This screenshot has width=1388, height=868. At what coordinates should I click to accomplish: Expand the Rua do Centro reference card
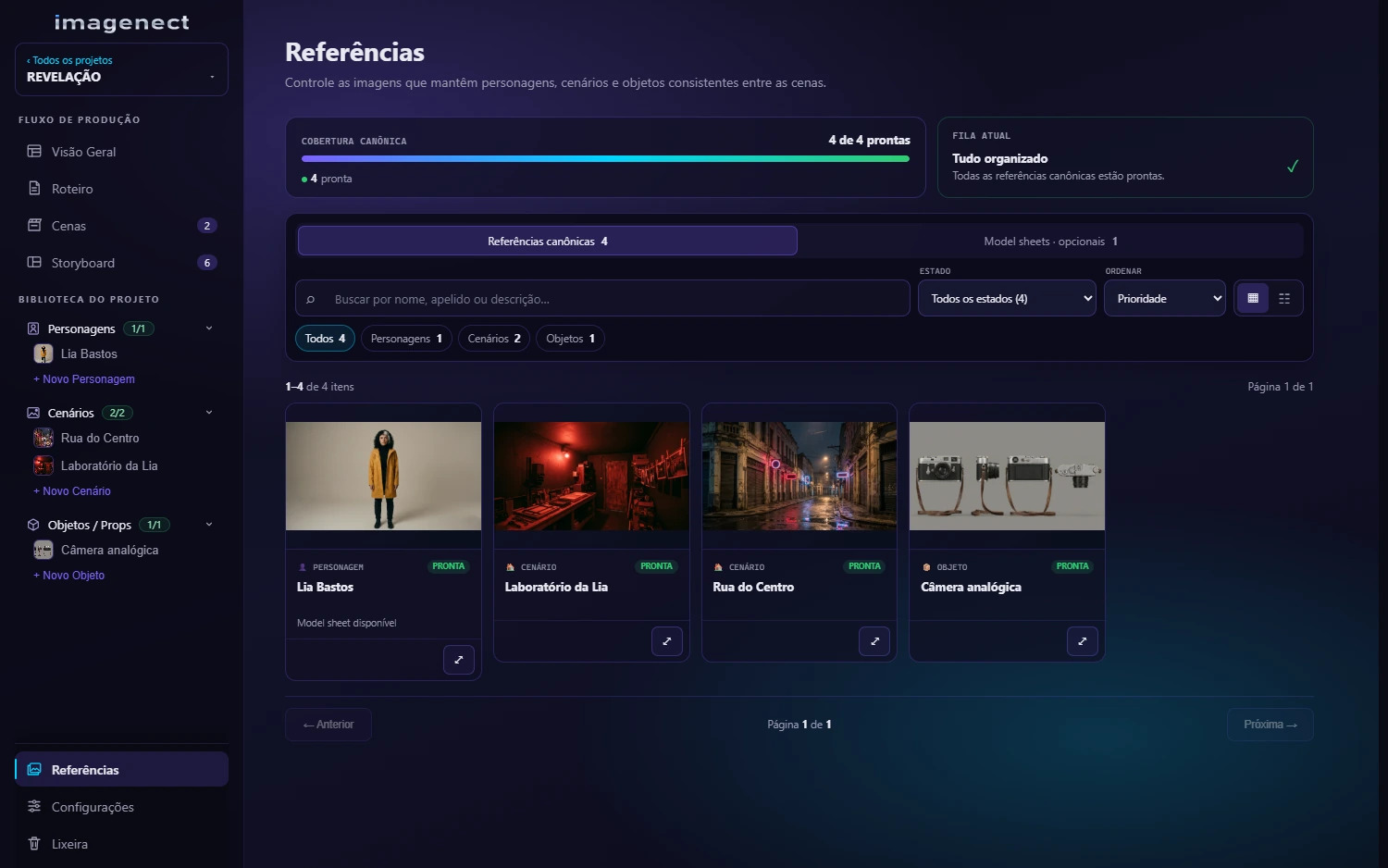[x=874, y=641]
